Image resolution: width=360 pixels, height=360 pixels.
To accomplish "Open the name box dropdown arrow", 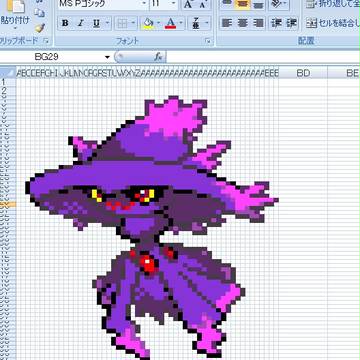I will [x=107, y=57].
